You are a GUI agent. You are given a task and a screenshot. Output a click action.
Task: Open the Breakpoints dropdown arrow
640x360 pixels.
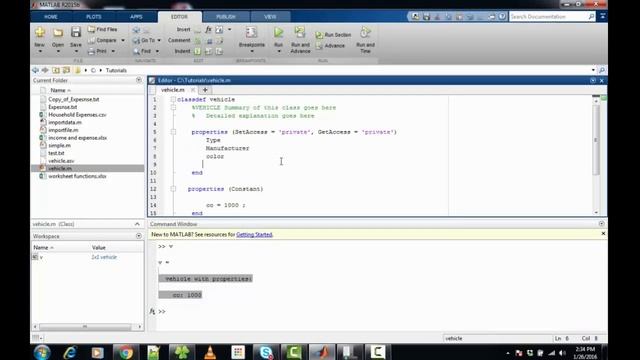(252, 51)
